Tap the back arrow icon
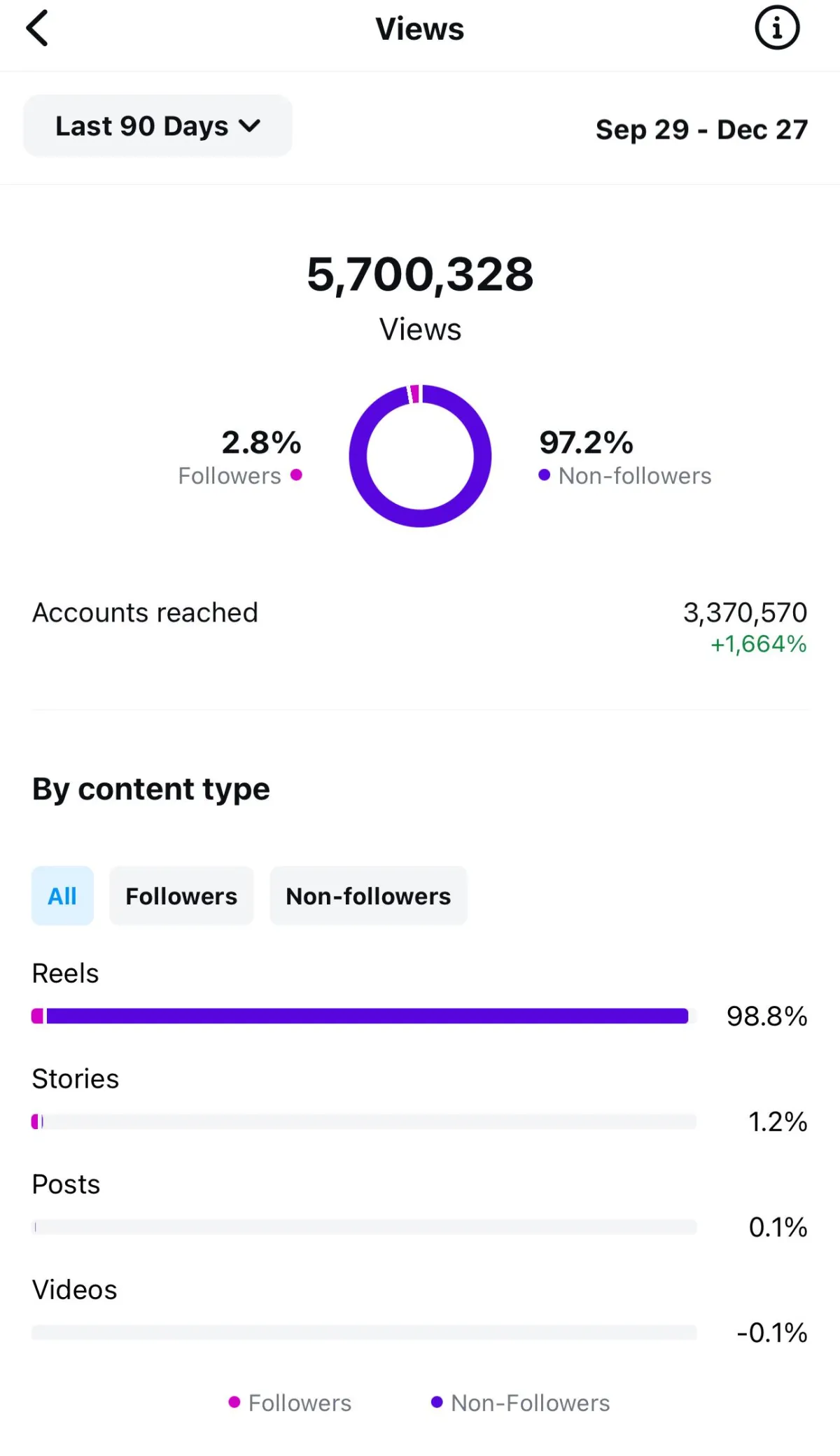 [37, 28]
